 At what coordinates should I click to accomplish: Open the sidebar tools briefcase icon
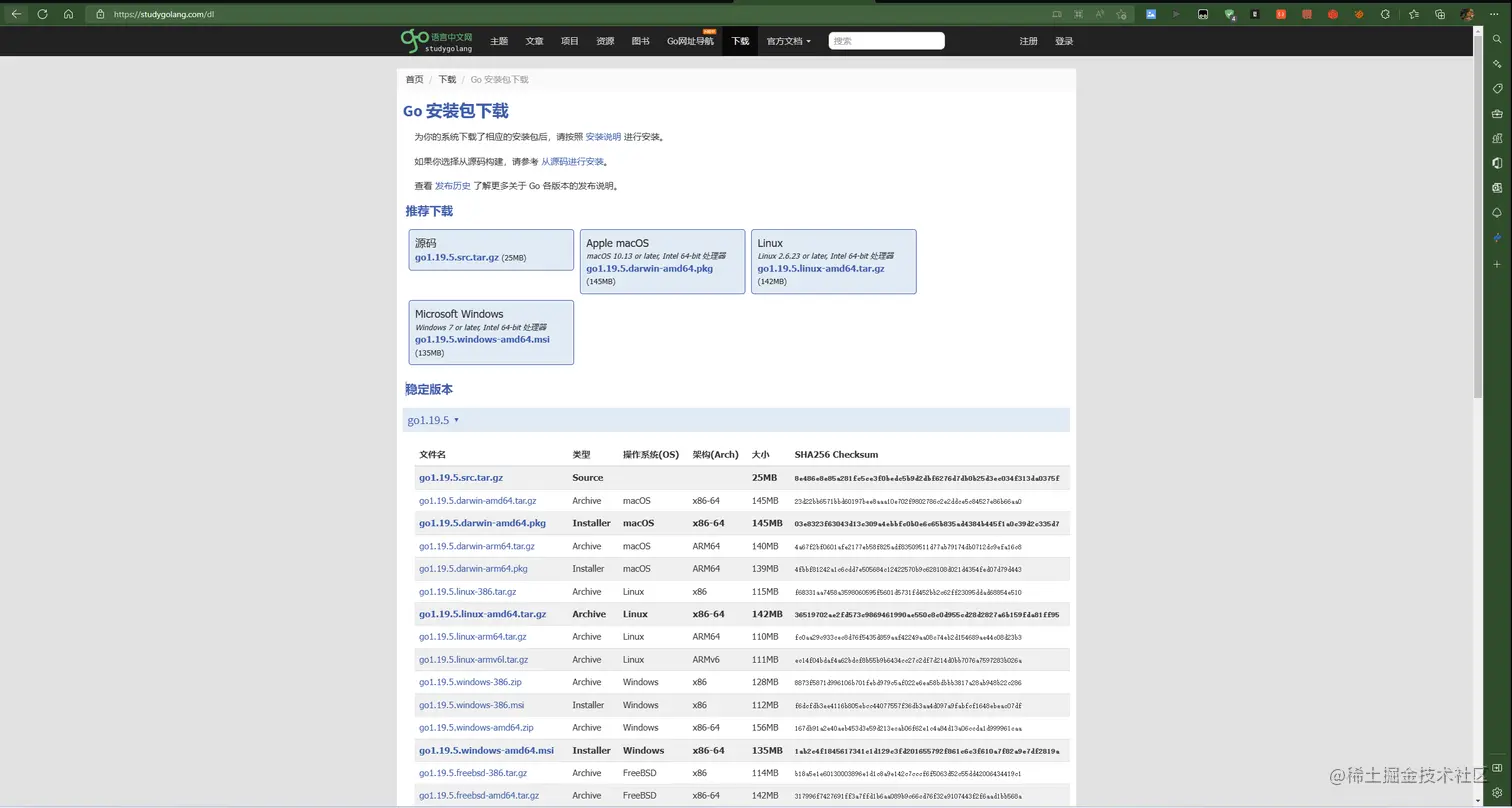point(1497,113)
